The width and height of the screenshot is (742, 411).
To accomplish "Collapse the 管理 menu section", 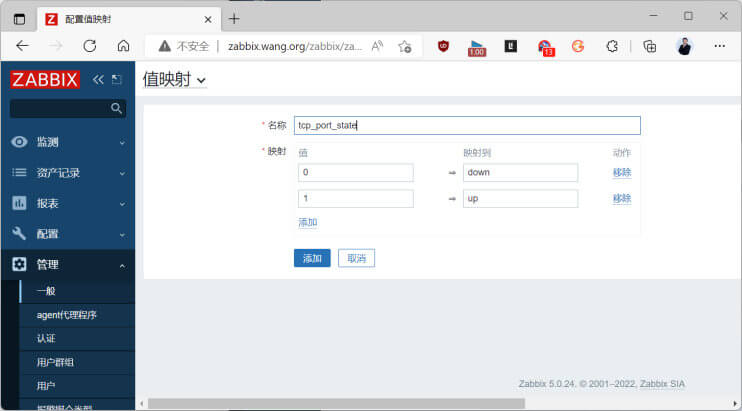I will 122,265.
